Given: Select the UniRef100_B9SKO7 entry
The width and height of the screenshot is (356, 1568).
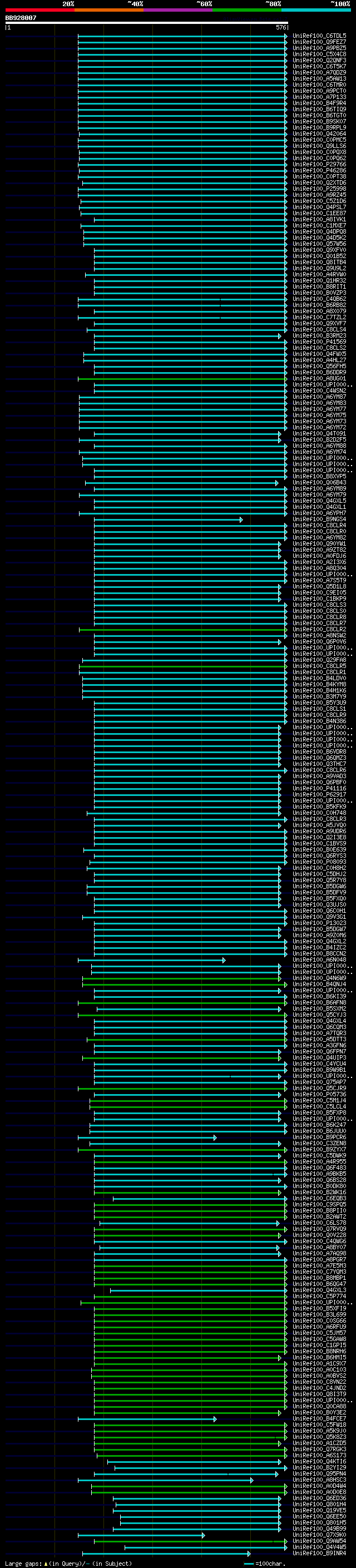Looking at the screenshot, I should point(319,122).
